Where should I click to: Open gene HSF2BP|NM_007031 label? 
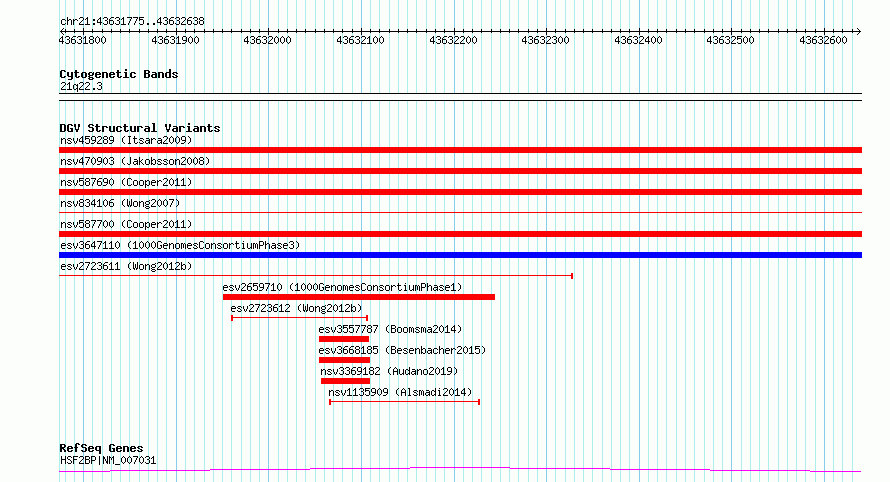(108, 460)
